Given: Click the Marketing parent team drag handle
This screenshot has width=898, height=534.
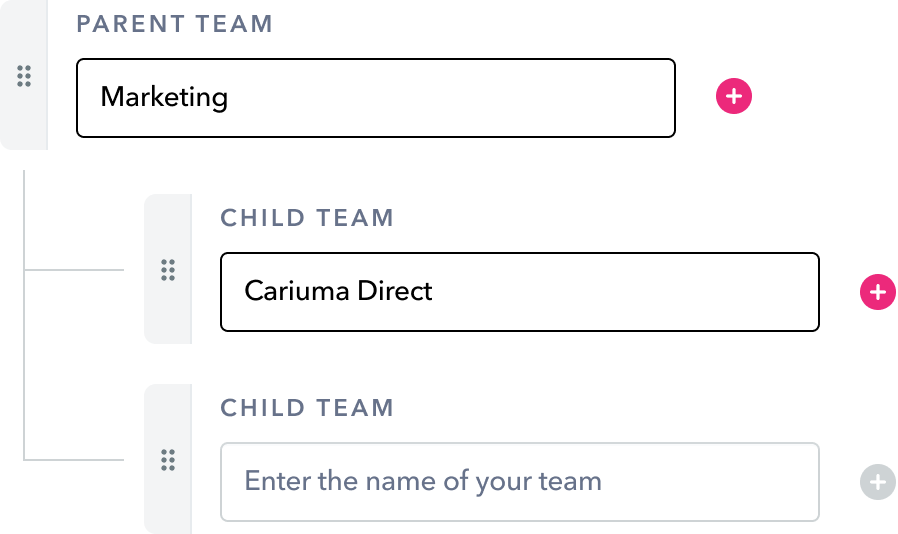Looking at the screenshot, I should point(24,76).
